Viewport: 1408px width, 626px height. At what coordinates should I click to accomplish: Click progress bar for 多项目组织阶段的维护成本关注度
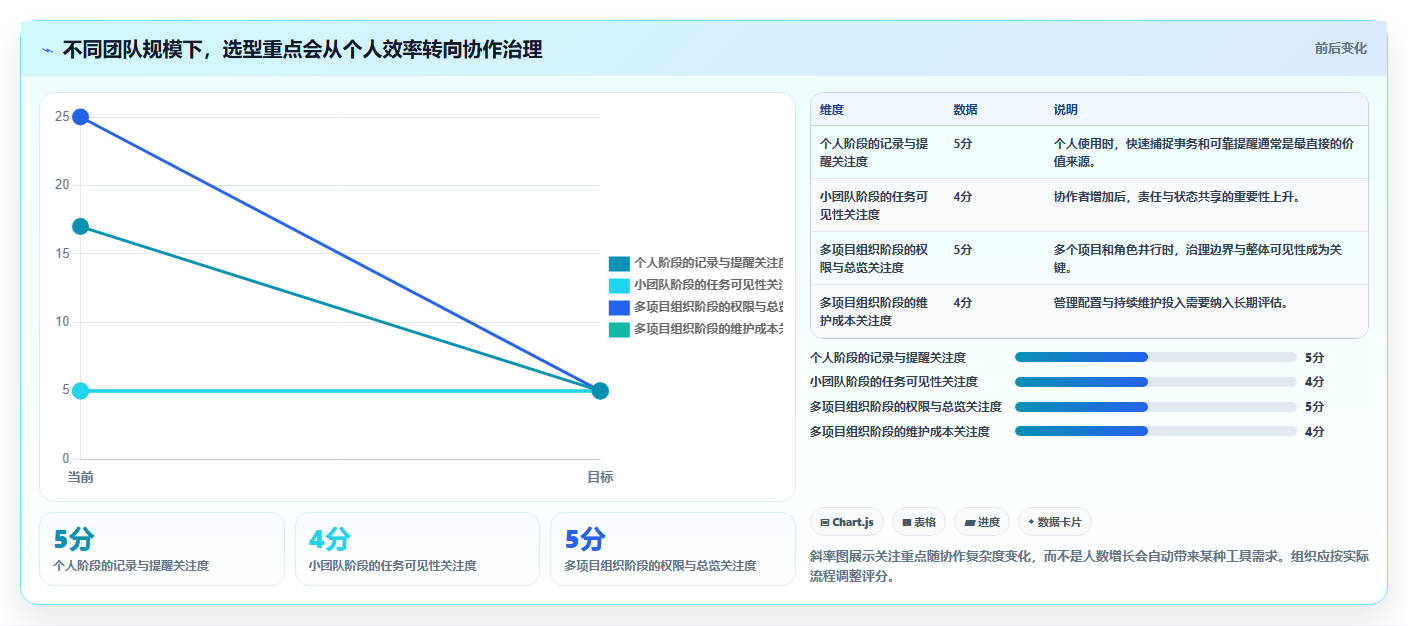click(1155, 431)
